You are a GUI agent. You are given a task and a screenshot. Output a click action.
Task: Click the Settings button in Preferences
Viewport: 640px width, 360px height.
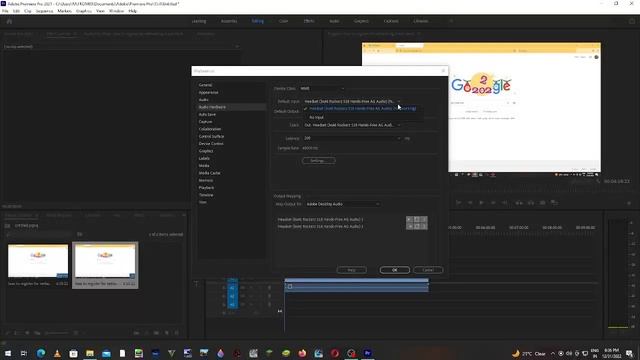click(319, 161)
